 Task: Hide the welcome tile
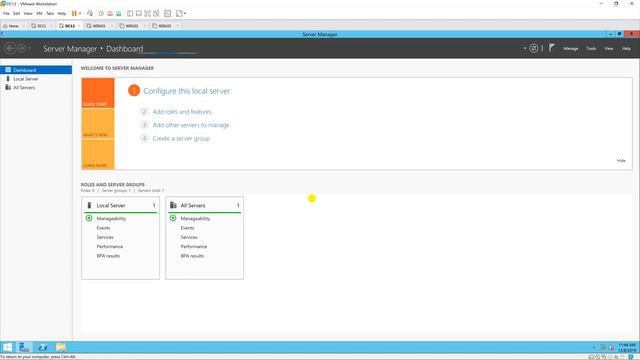(x=621, y=160)
